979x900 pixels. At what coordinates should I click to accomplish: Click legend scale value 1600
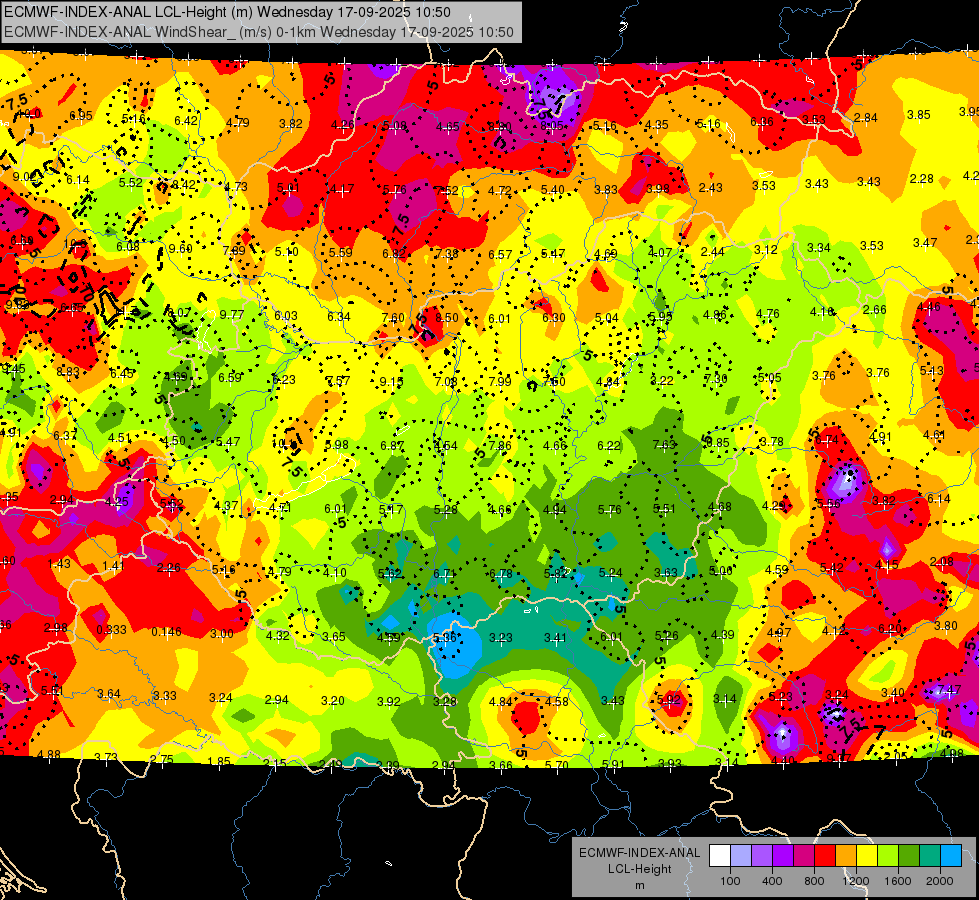click(x=898, y=881)
